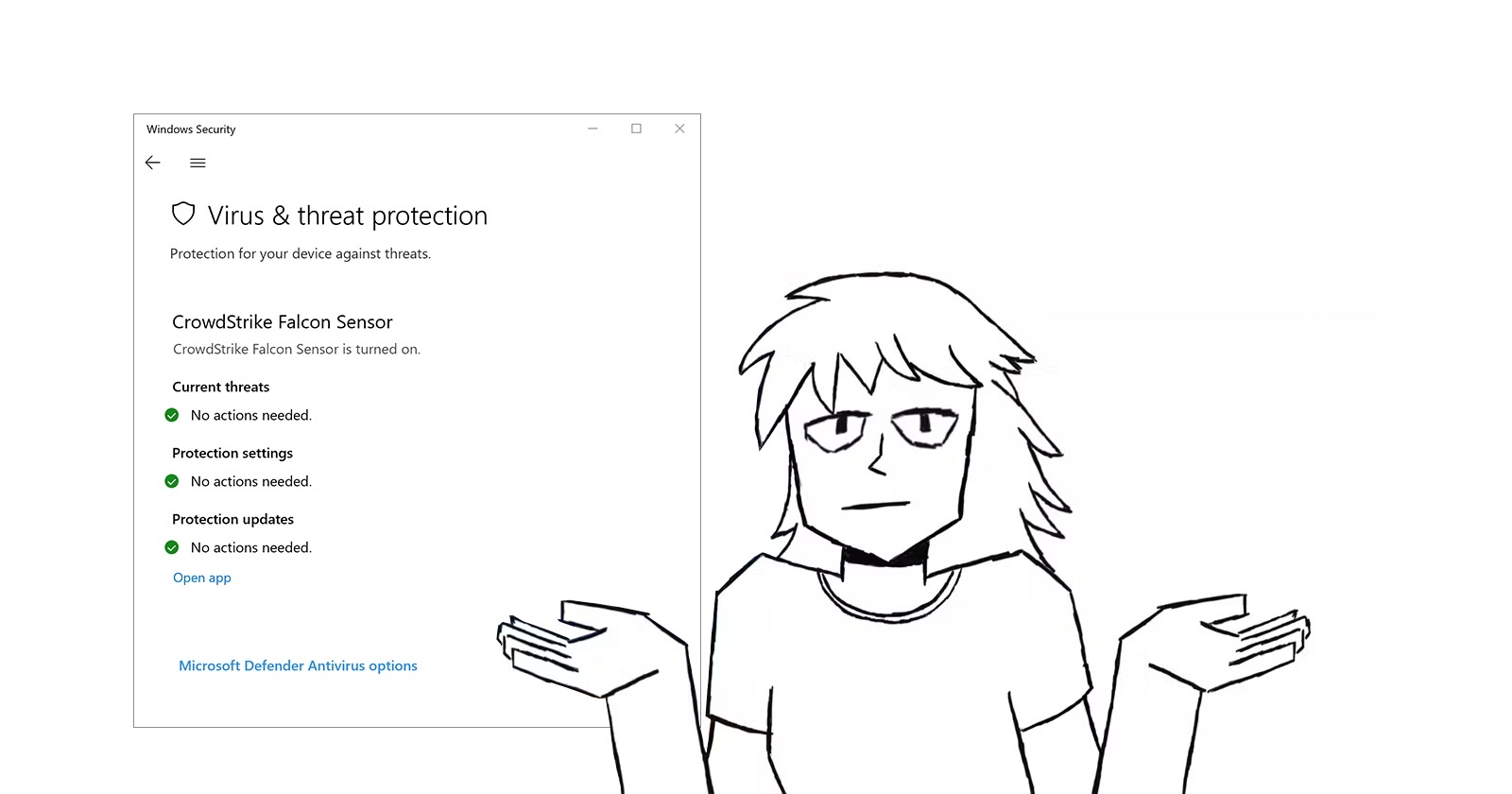Click the Current threats label

tap(221, 387)
